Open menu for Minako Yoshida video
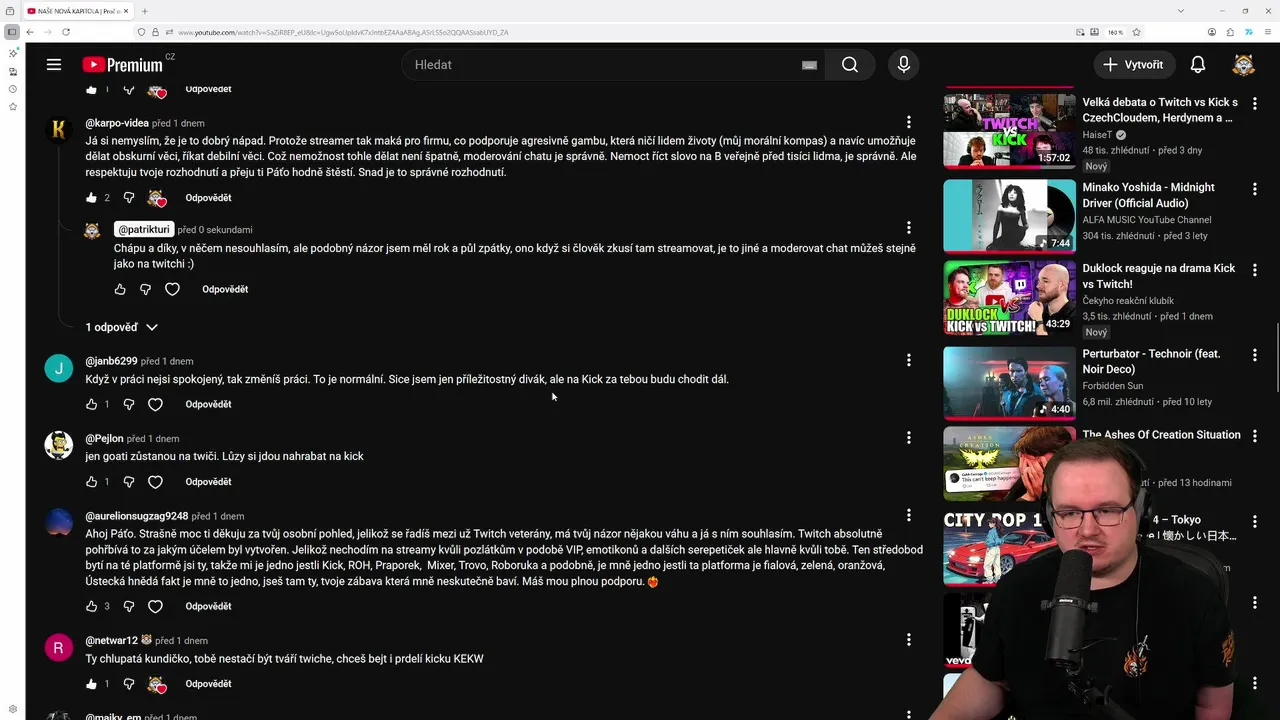This screenshot has width=1280, height=720. click(1255, 188)
